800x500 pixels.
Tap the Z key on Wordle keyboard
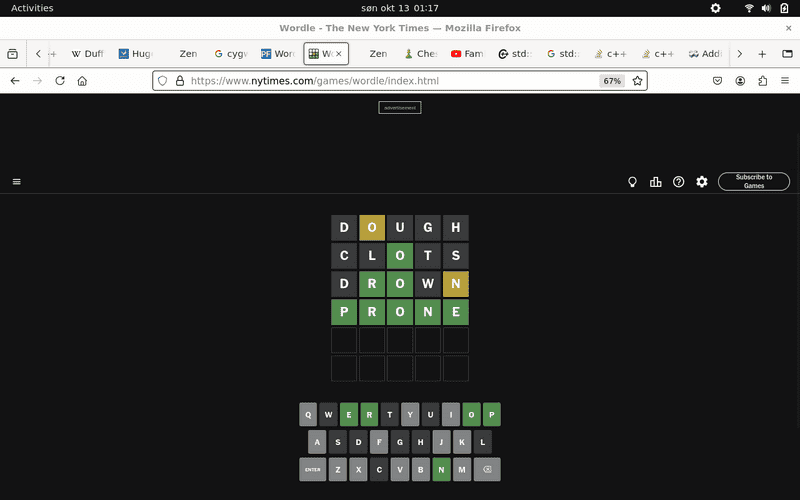338,469
